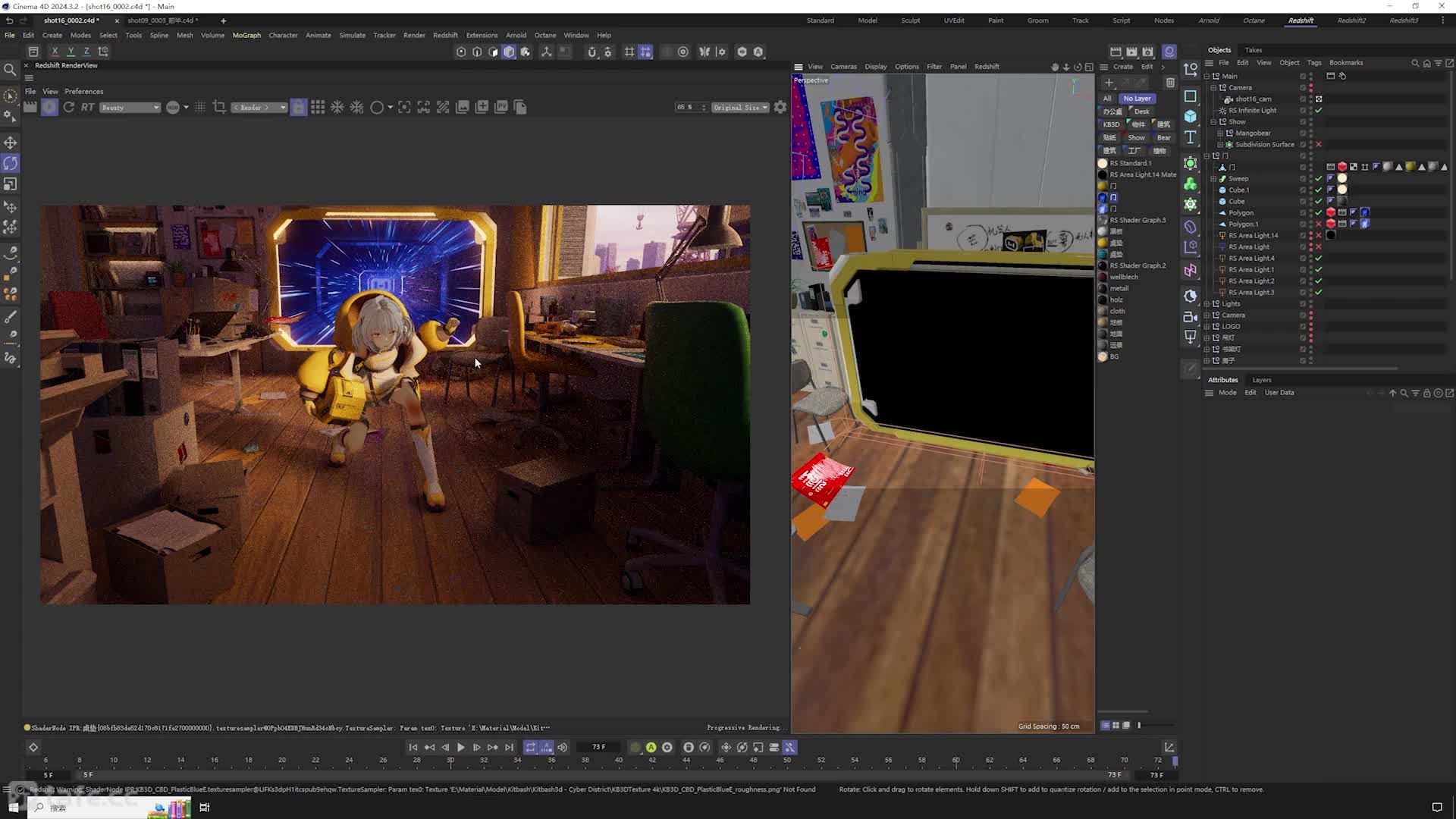
Task: Play the animation forward
Action: 460,748
